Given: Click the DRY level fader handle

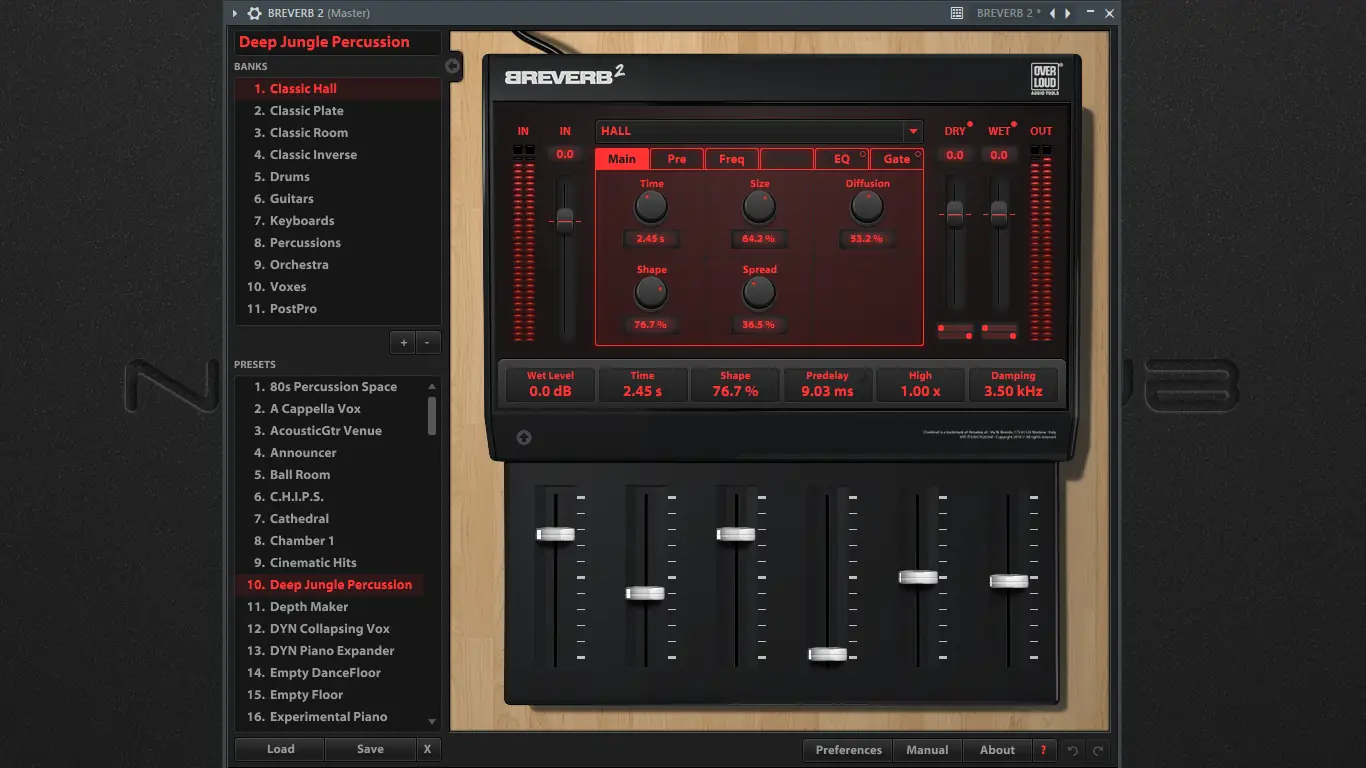Looking at the screenshot, I should (955, 213).
